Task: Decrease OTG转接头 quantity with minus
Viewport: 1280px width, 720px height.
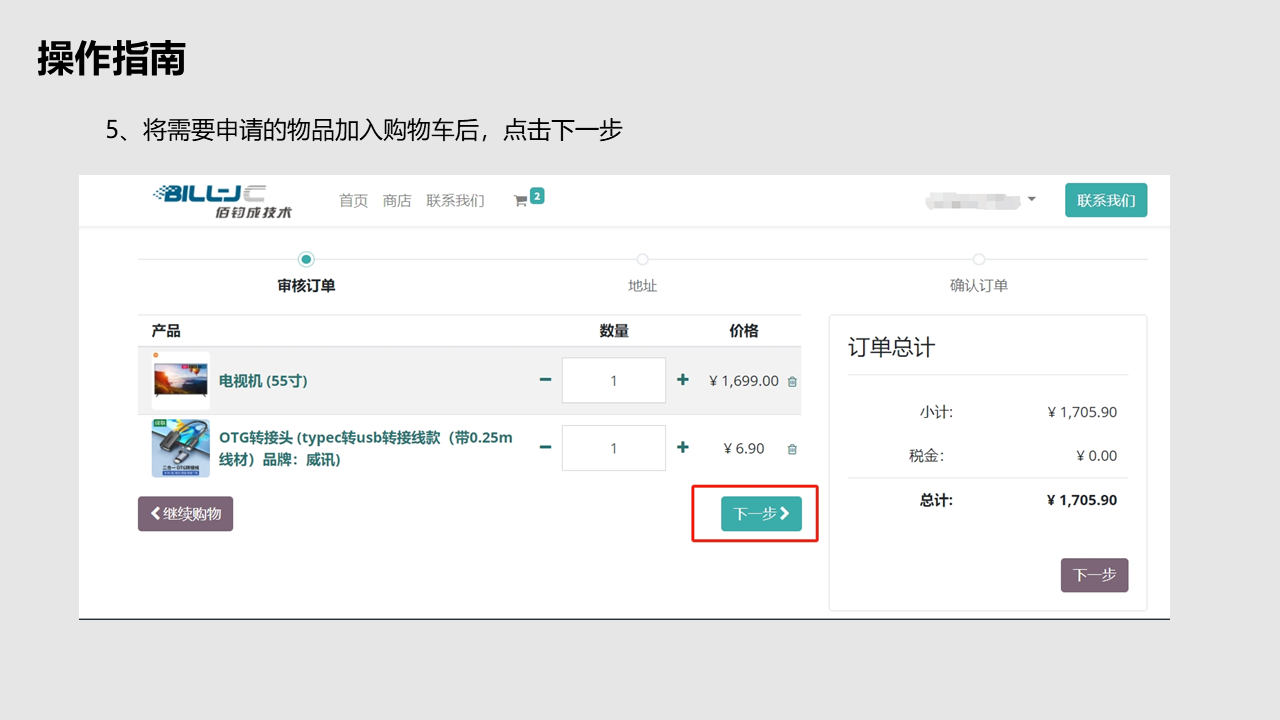Action: 545,447
